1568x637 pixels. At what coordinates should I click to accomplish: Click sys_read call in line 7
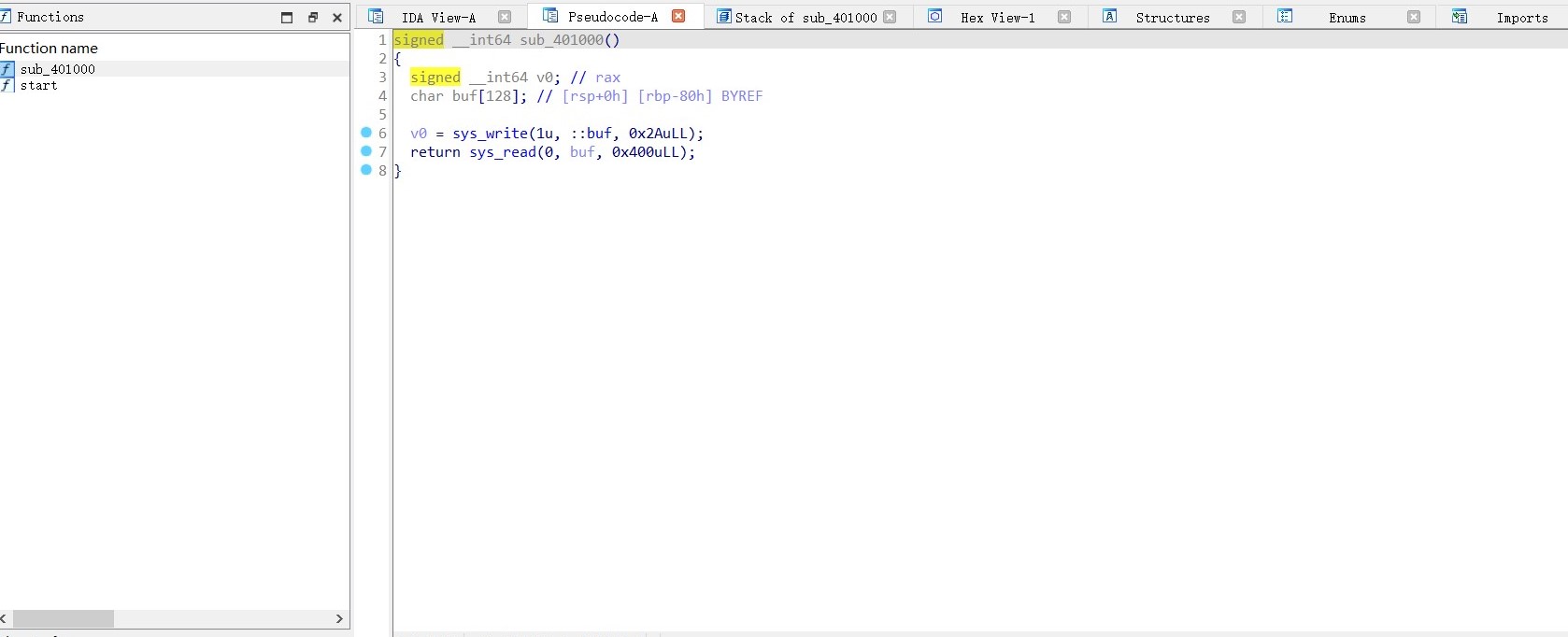503,152
